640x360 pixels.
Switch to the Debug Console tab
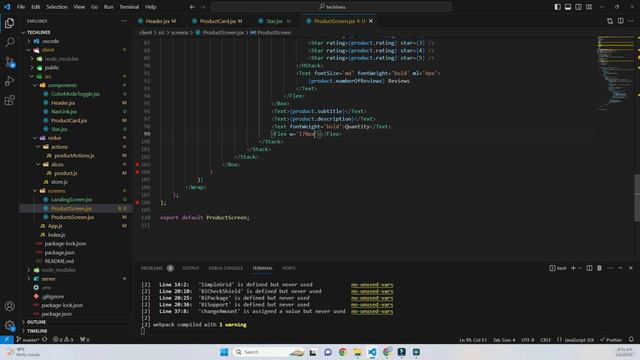226,268
